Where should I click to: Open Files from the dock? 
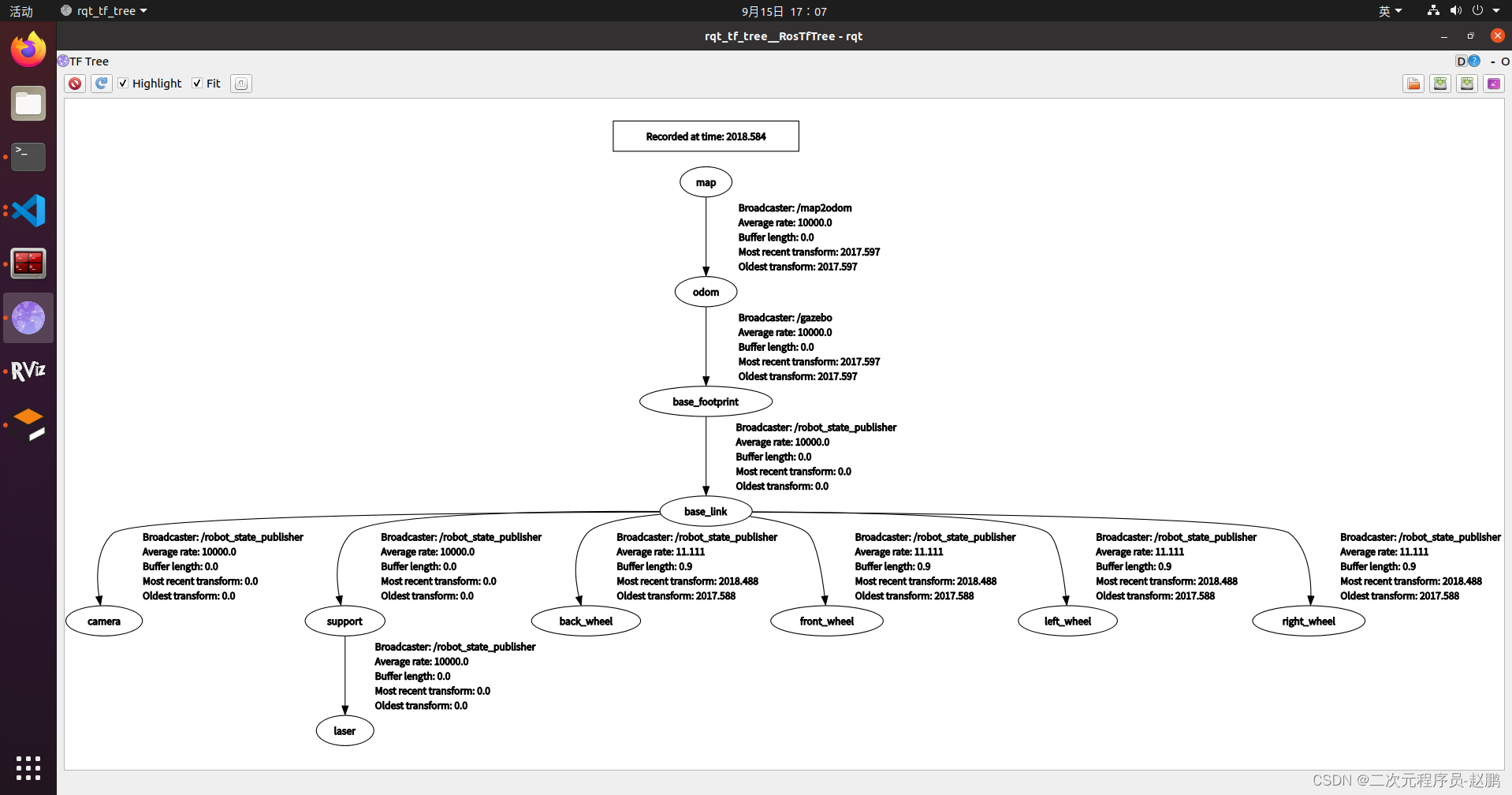click(x=28, y=103)
